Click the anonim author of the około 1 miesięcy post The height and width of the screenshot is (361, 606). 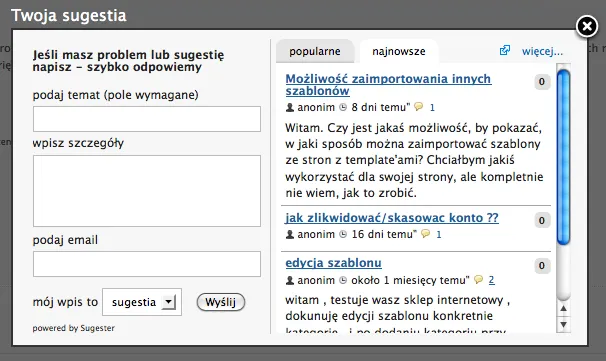(316, 280)
